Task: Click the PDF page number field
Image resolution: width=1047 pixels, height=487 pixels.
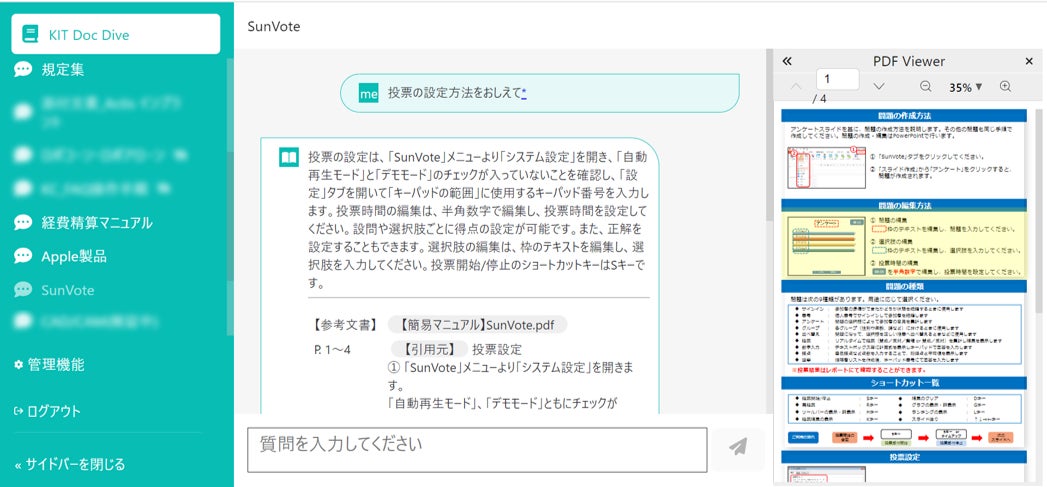Action: tap(837, 79)
